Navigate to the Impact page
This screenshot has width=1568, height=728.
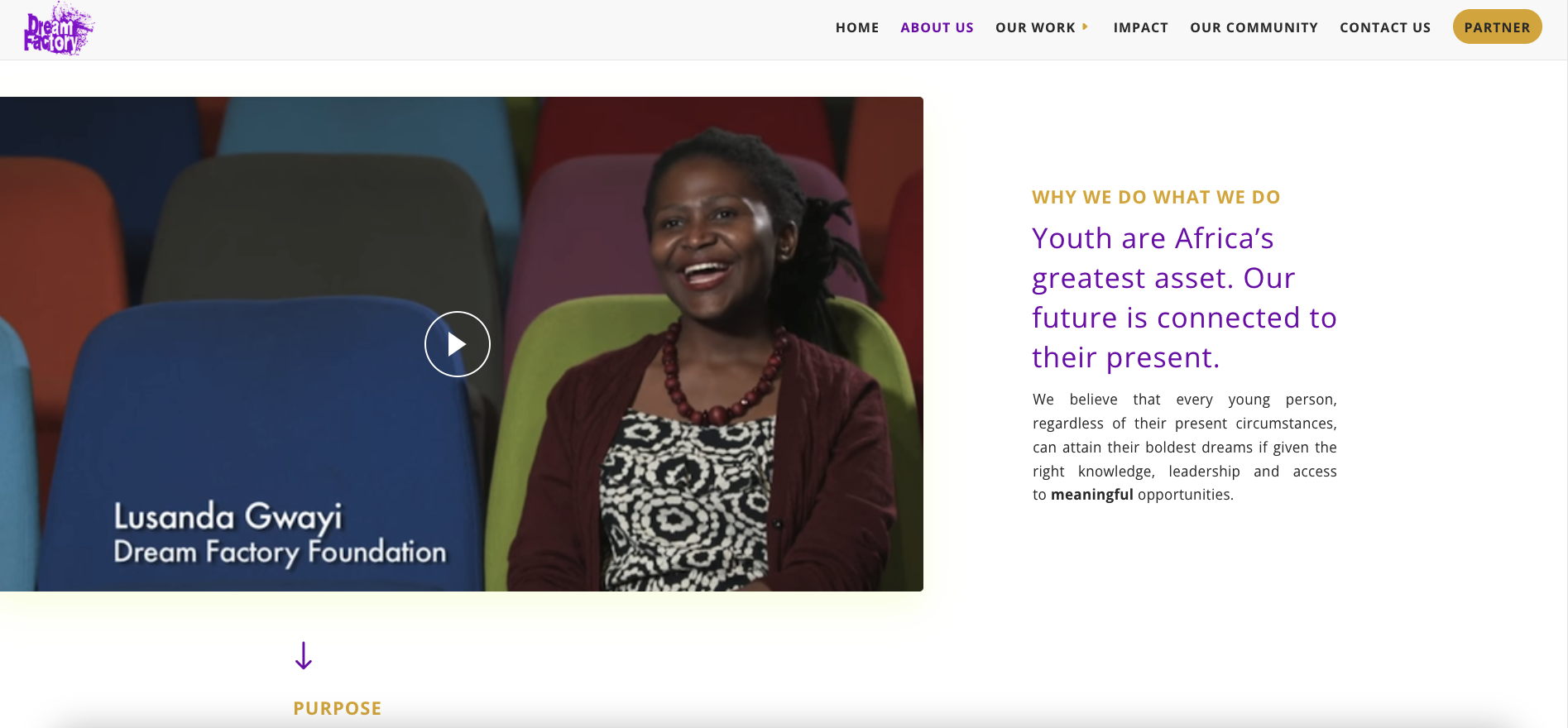click(1140, 27)
